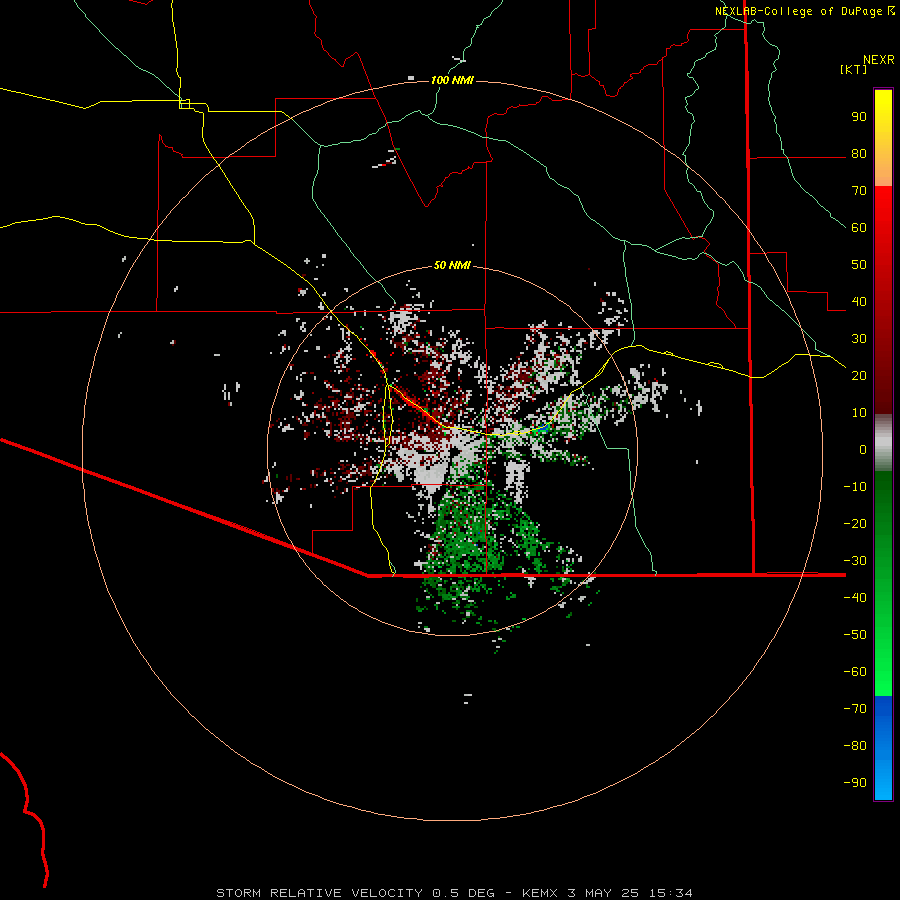Viewport: 900px width, 900px height.
Task: Click the 70 value on velocity scale
Action: [x=859, y=191]
